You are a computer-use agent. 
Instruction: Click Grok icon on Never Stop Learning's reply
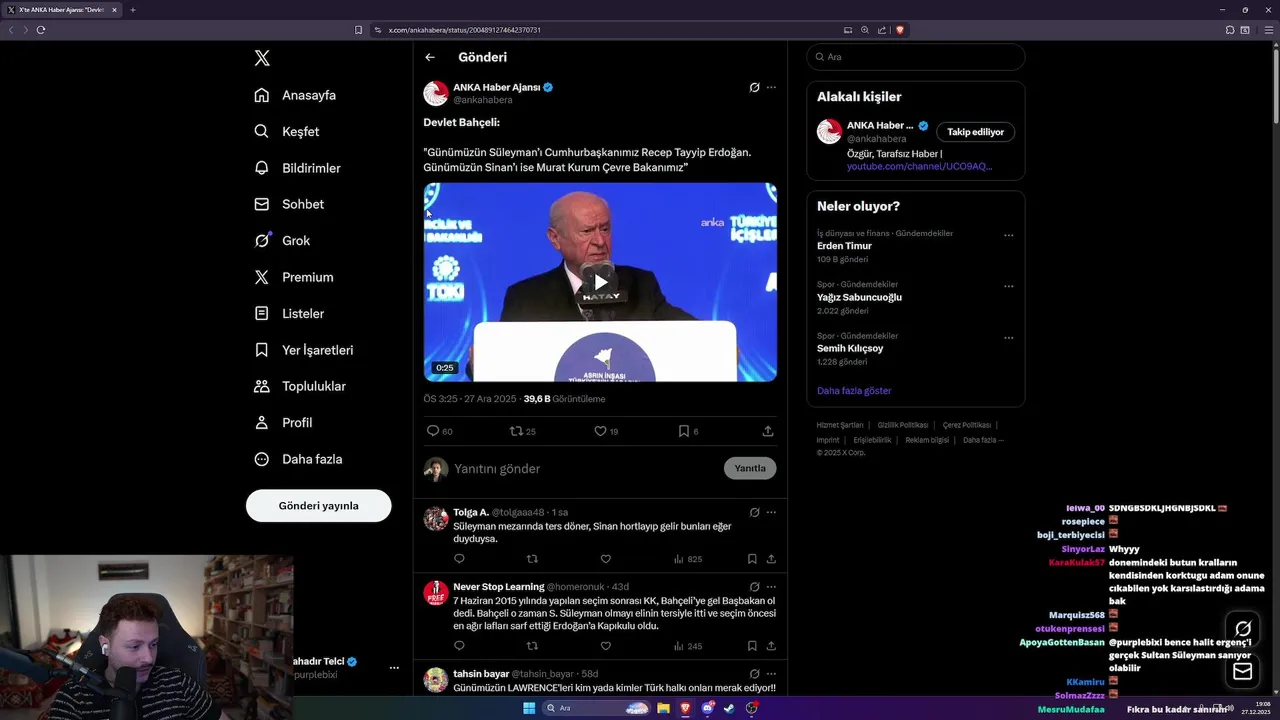(x=755, y=586)
